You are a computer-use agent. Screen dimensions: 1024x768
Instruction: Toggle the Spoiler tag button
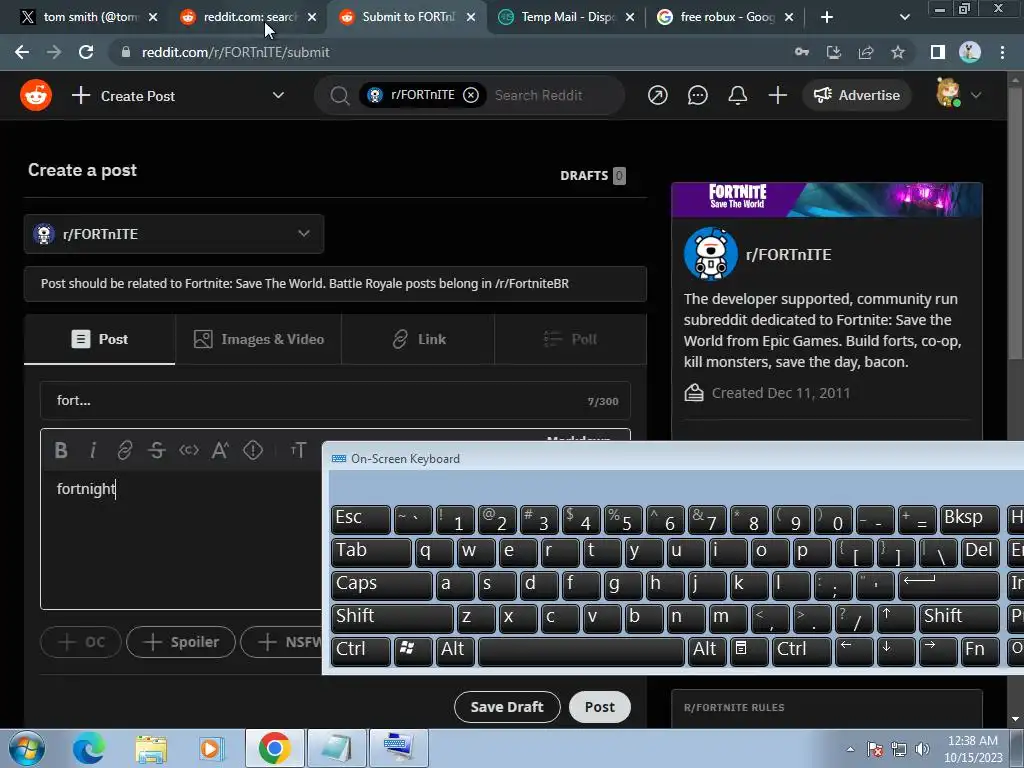181,642
